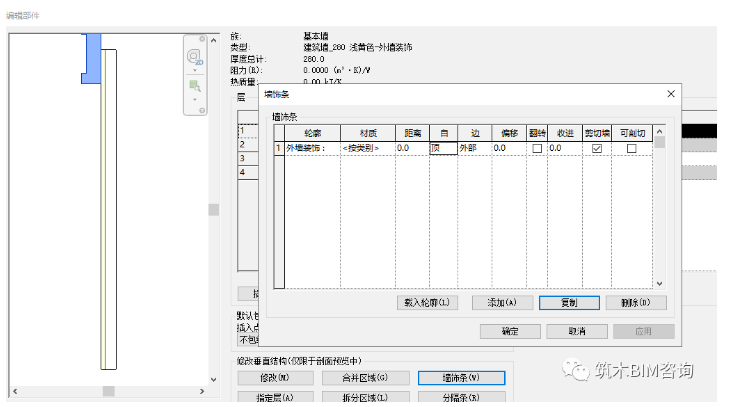This screenshot has height=407, width=733.
Task: Click the 翻转 column header
Action: click(537, 134)
